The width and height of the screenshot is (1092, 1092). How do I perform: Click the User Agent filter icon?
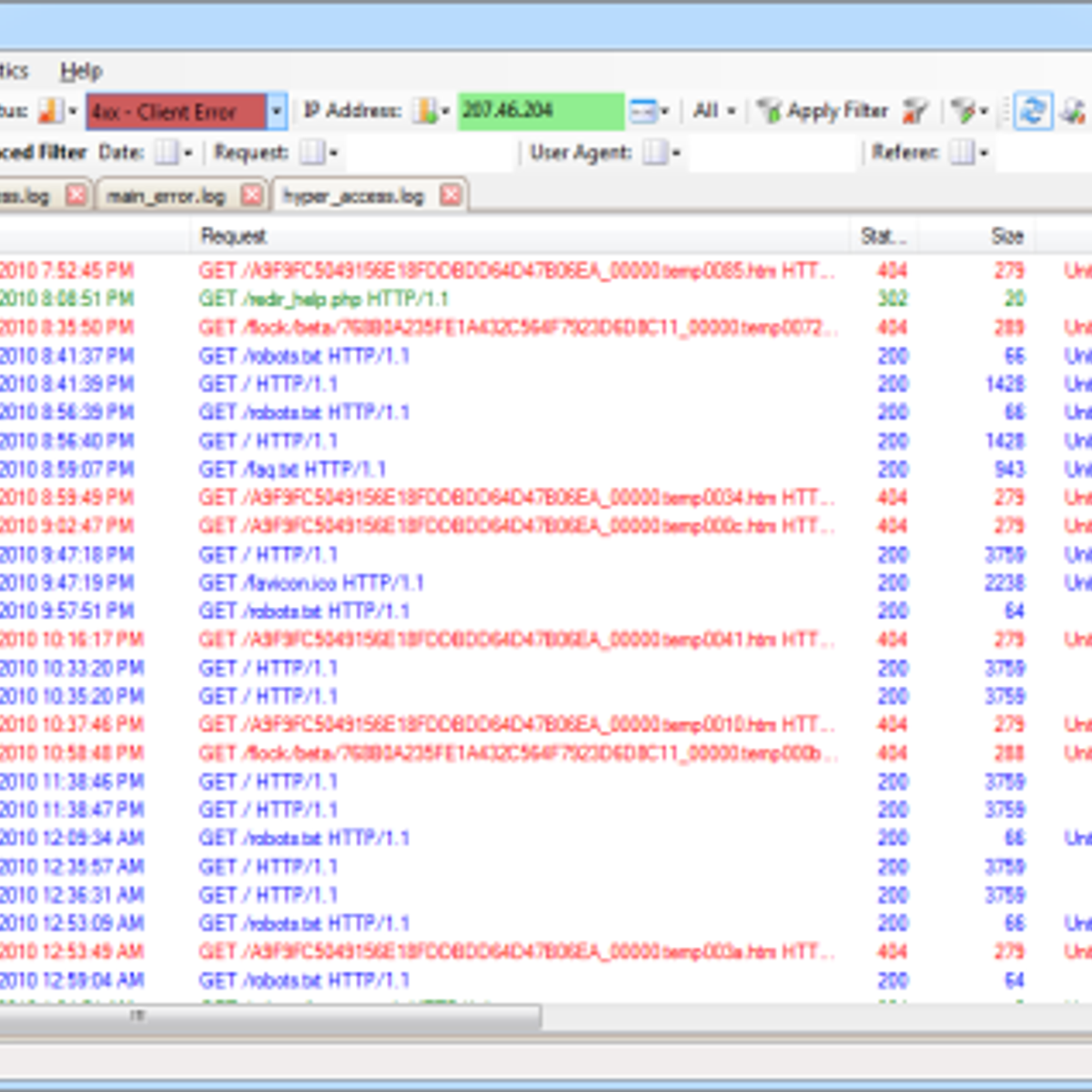655,153
